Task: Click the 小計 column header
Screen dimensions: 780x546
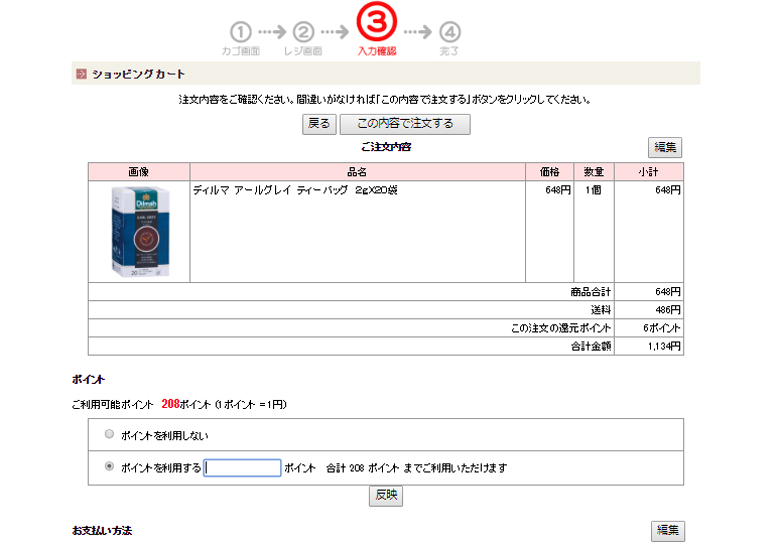Action: (648, 172)
